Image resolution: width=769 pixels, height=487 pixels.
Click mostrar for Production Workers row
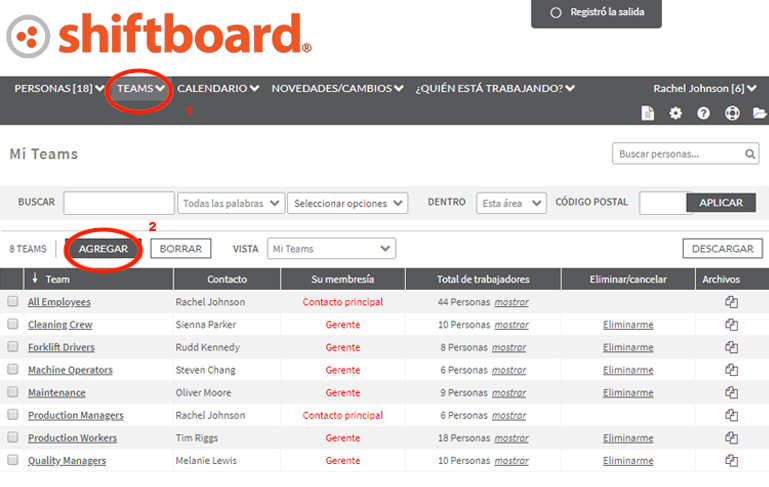point(512,438)
